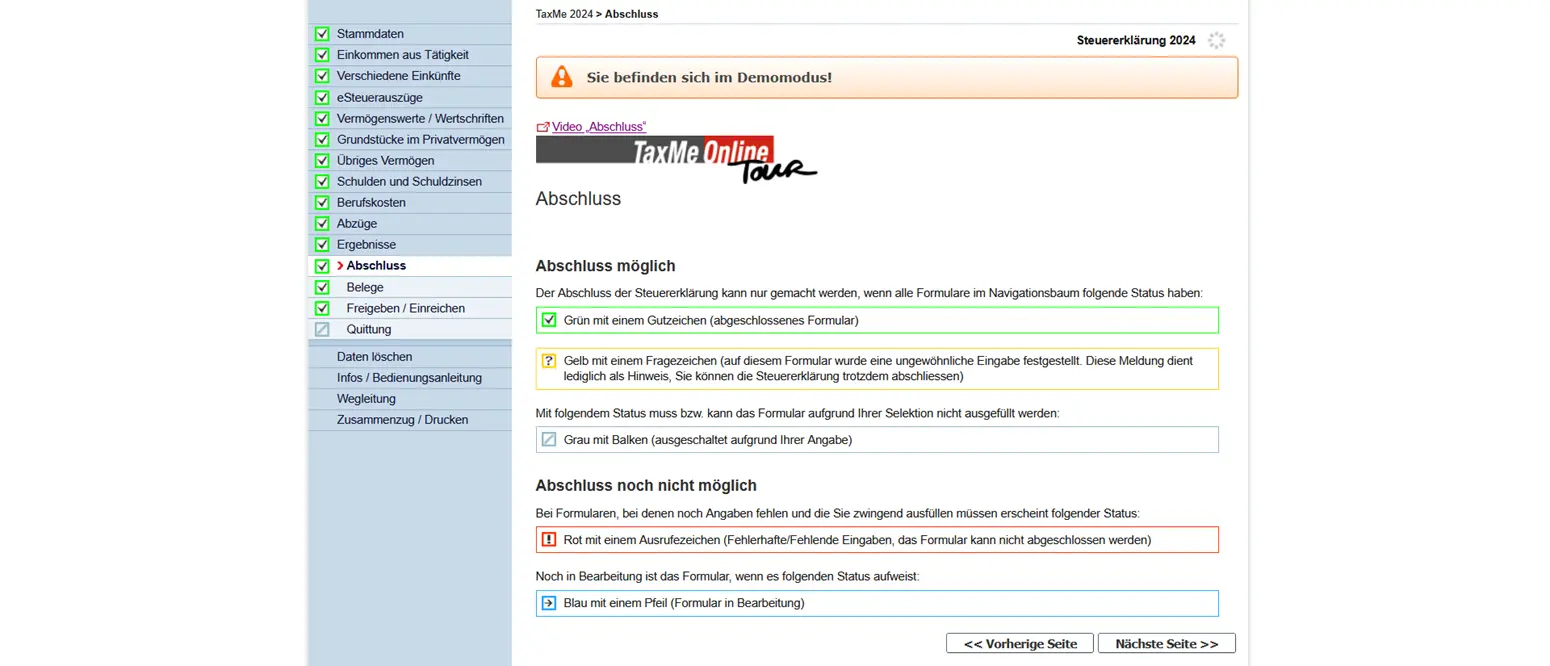The image size is (1550, 666).
Task: Open the Video „Abschluss" link
Action: [x=598, y=127]
